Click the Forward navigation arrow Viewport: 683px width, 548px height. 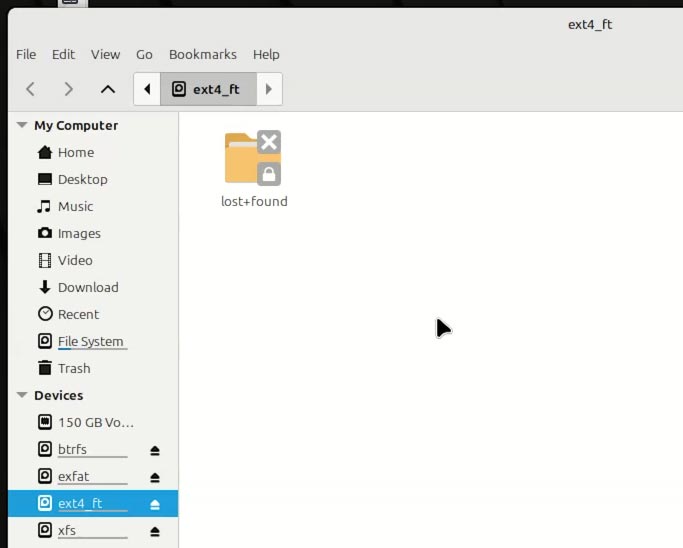pos(68,89)
